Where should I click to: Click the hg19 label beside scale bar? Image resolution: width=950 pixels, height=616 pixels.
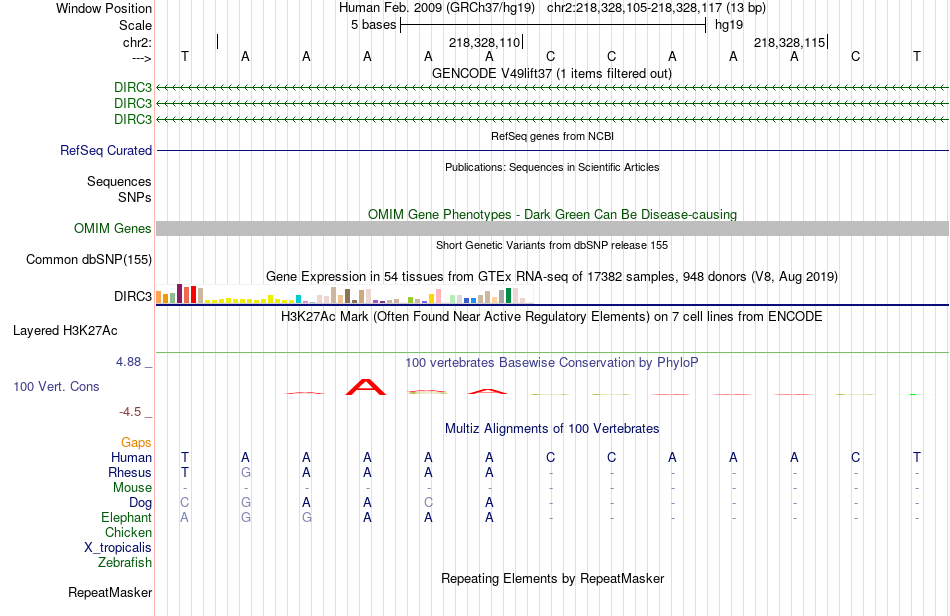(x=729, y=25)
